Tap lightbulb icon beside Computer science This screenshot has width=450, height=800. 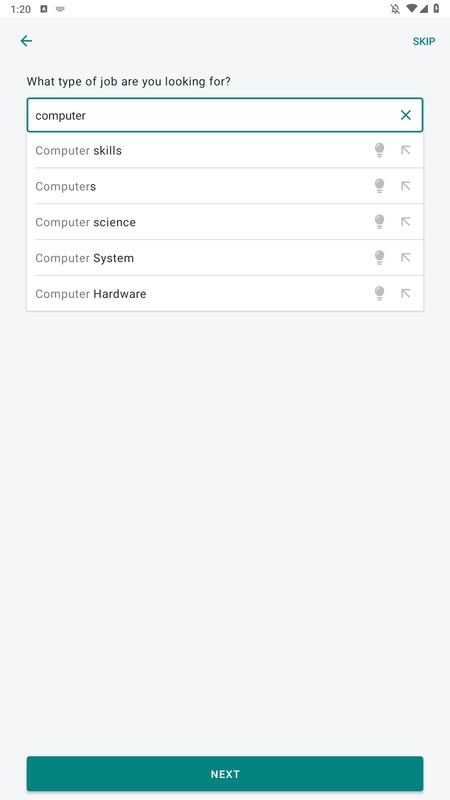[x=379, y=221]
